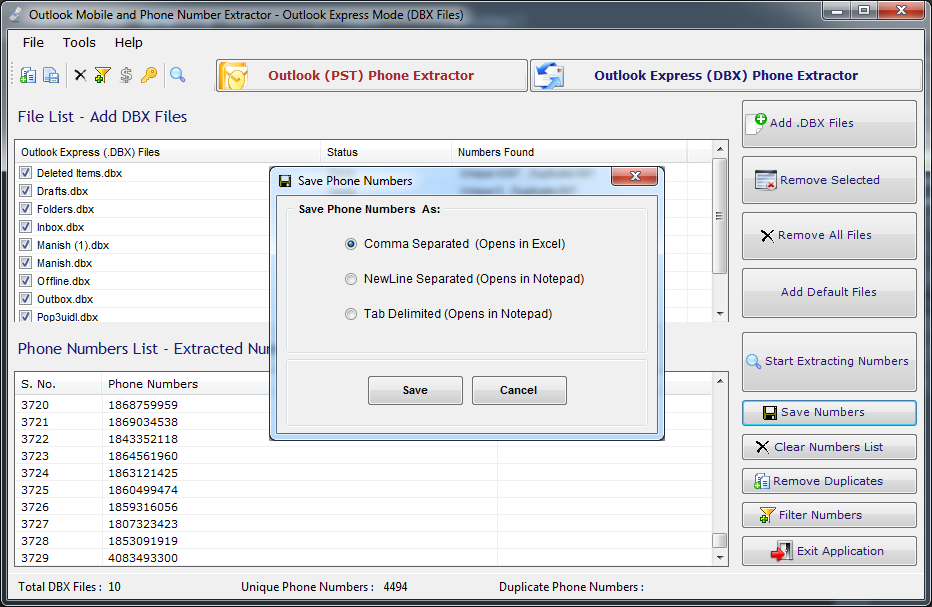This screenshot has width=932, height=607.
Task: Click the golden key toolbar icon
Action: tap(149, 75)
